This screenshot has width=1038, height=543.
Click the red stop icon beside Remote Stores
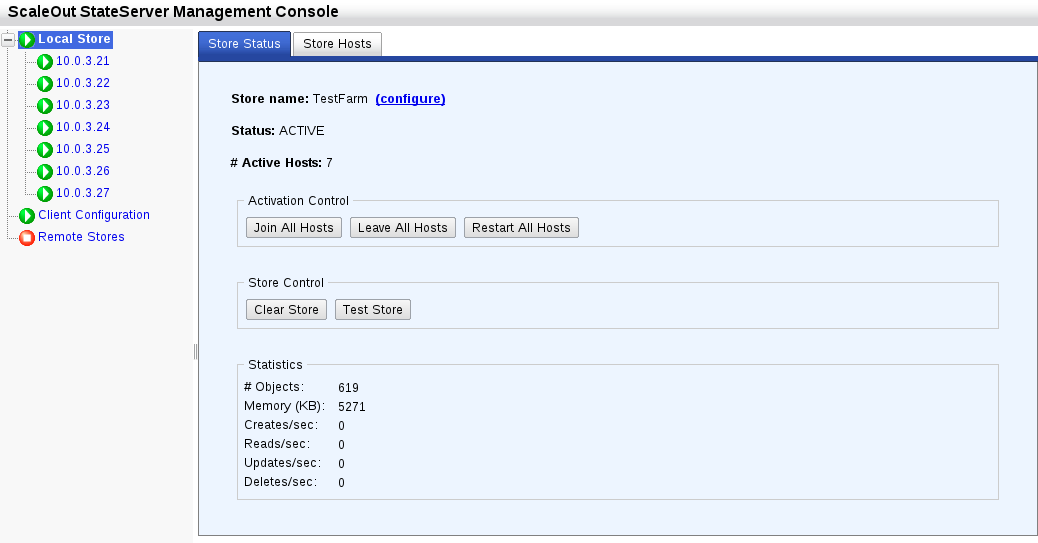[27, 237]
